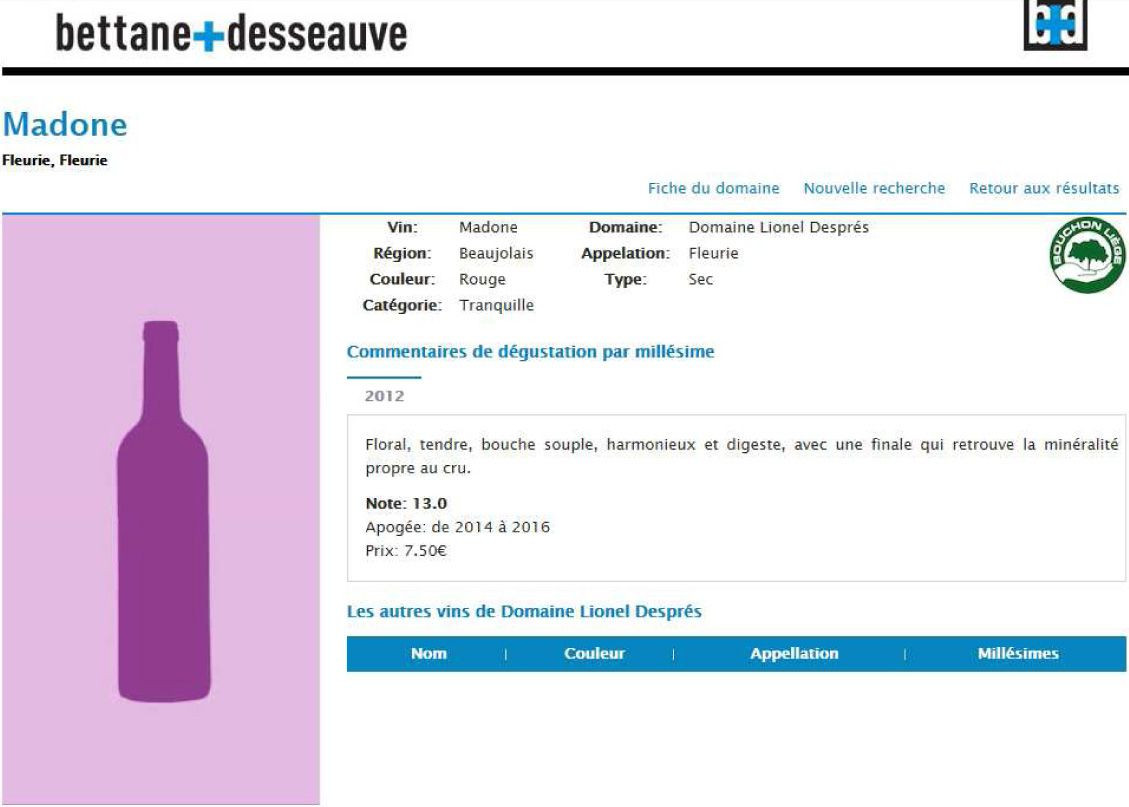This screenshot has width=1129, height=807.
Task: Click the bettane+desseauve logo
Action: (x=231, y=34)
